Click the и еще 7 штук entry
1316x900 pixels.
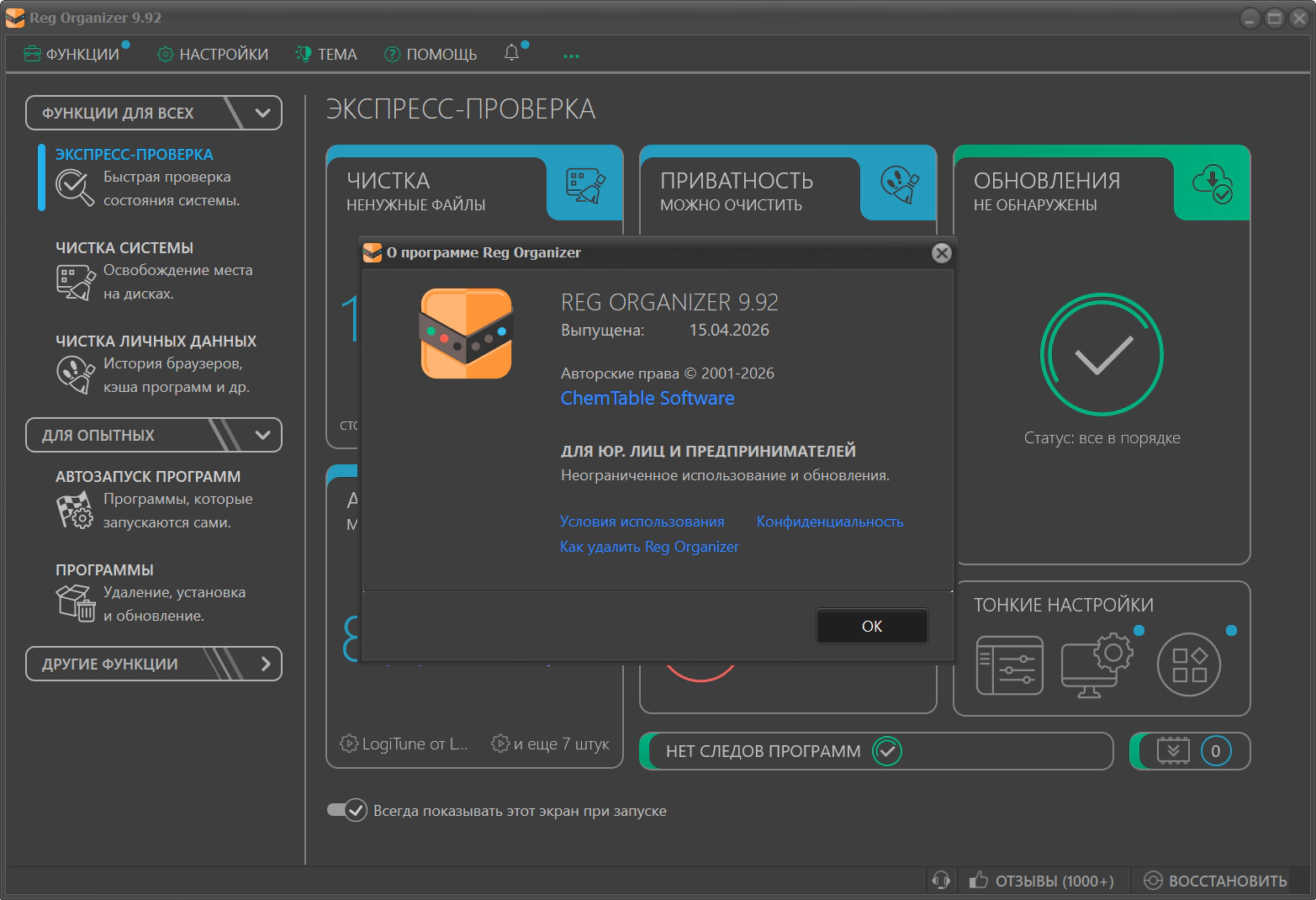(551, 744)
